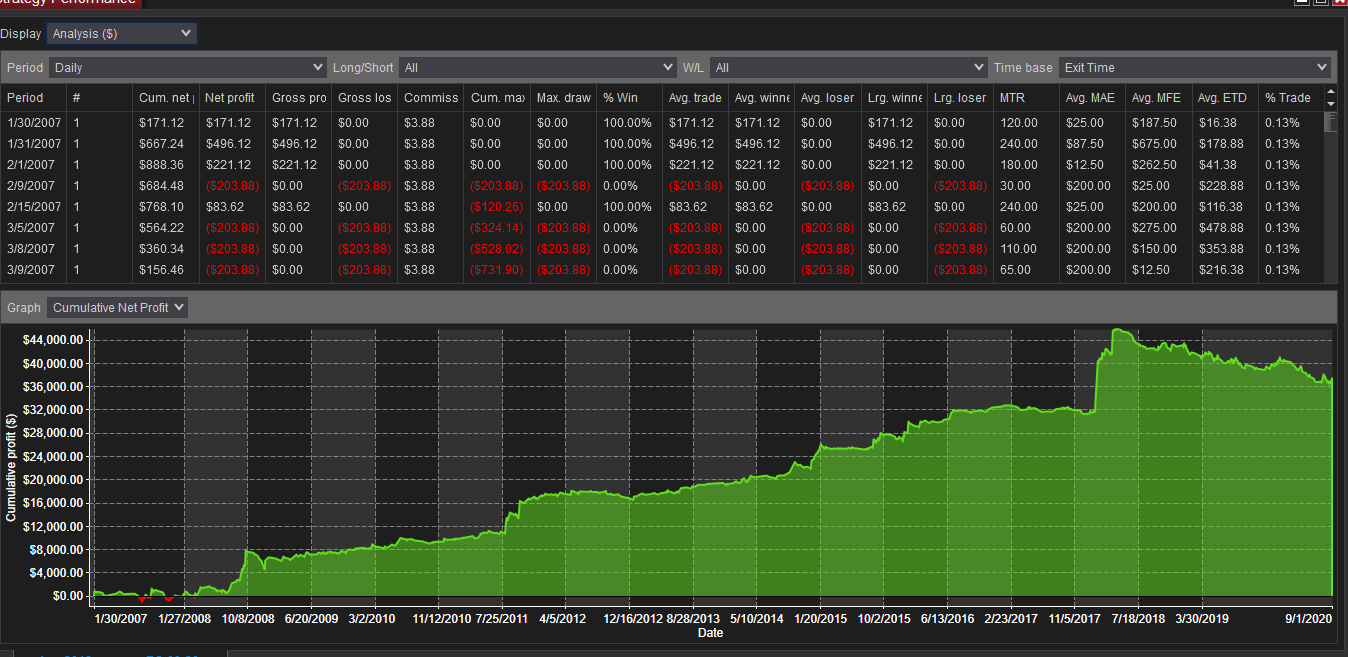Open the Long/Short All dropdown

click(538, 68)
